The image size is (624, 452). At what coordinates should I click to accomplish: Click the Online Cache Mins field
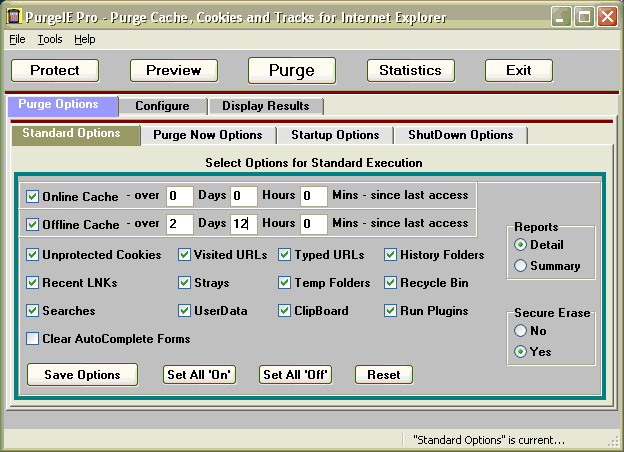point(314,196)
